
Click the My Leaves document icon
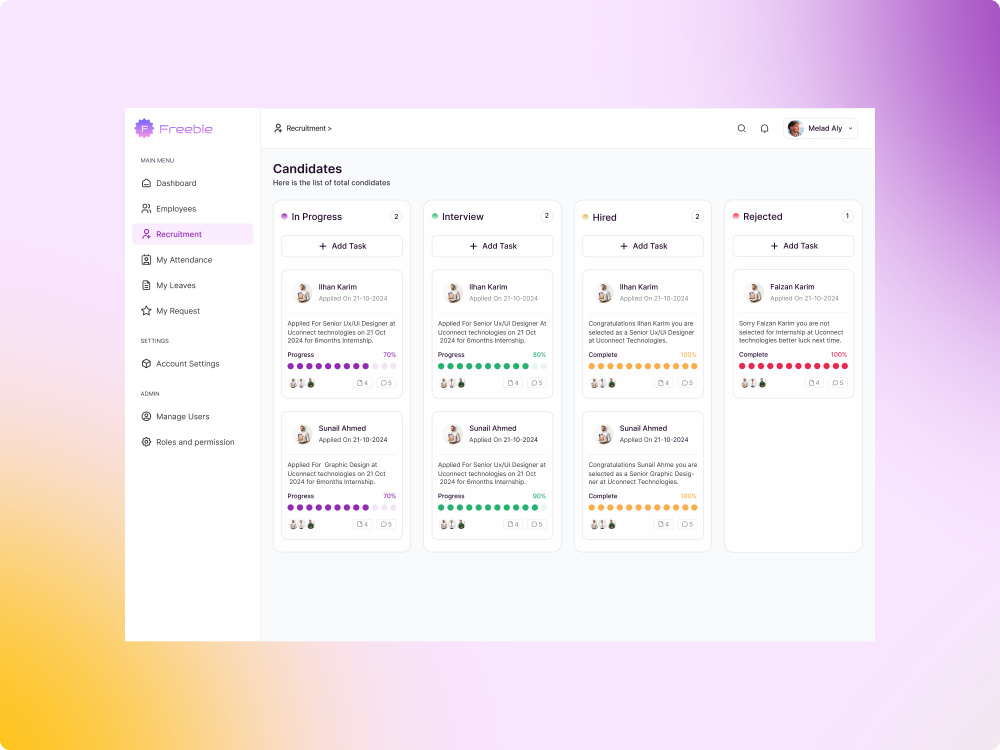click(146, 285)
